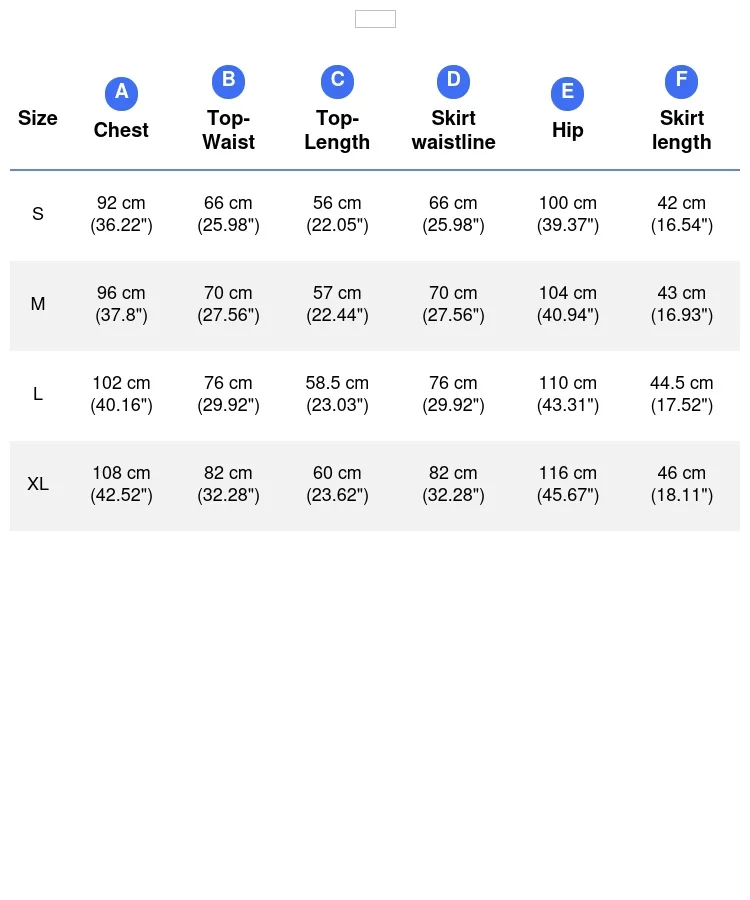Click the small empty box at top center

(375, 19)
